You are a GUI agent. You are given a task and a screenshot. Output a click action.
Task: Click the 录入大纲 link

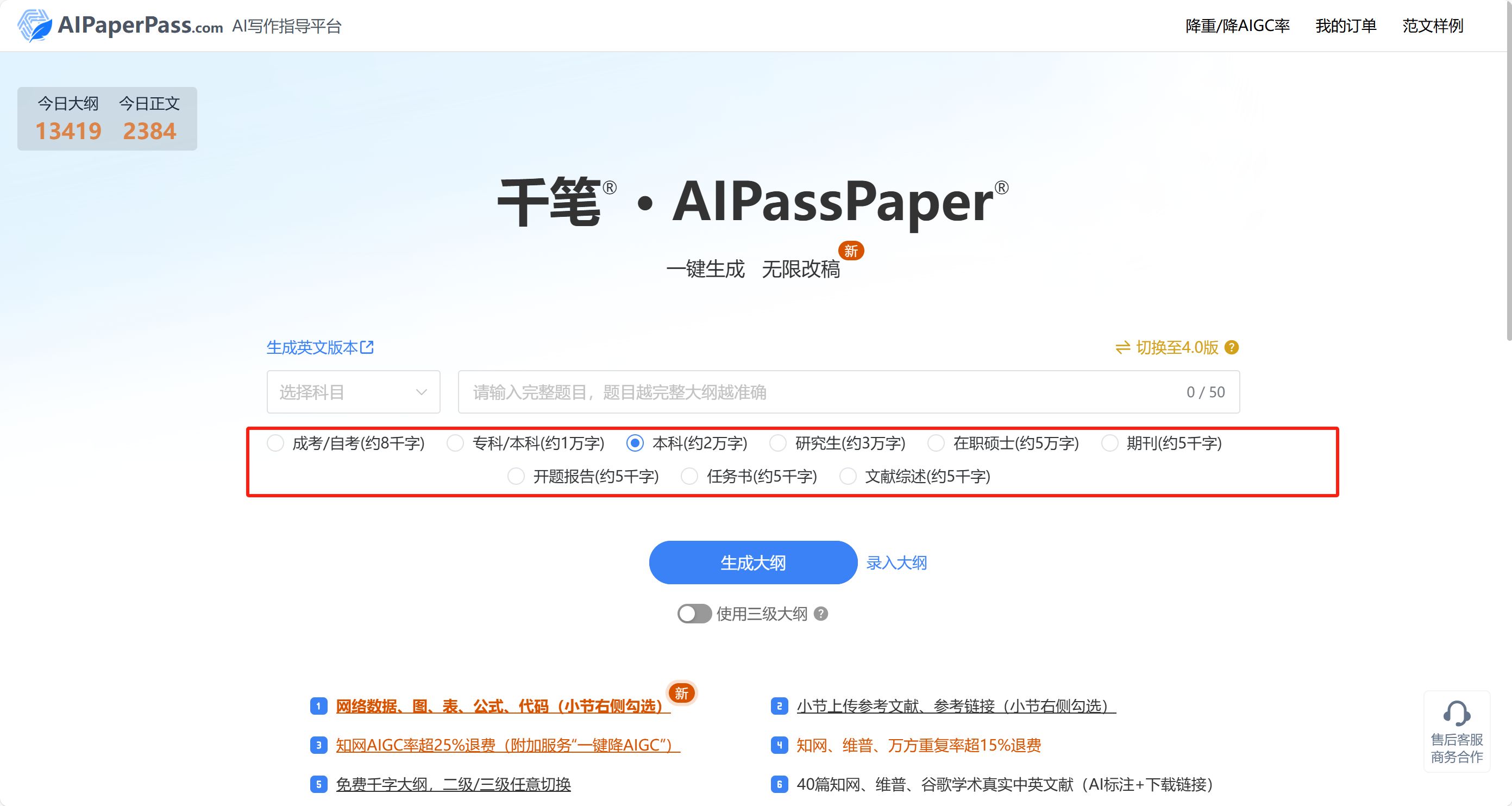tap(896, 563)
